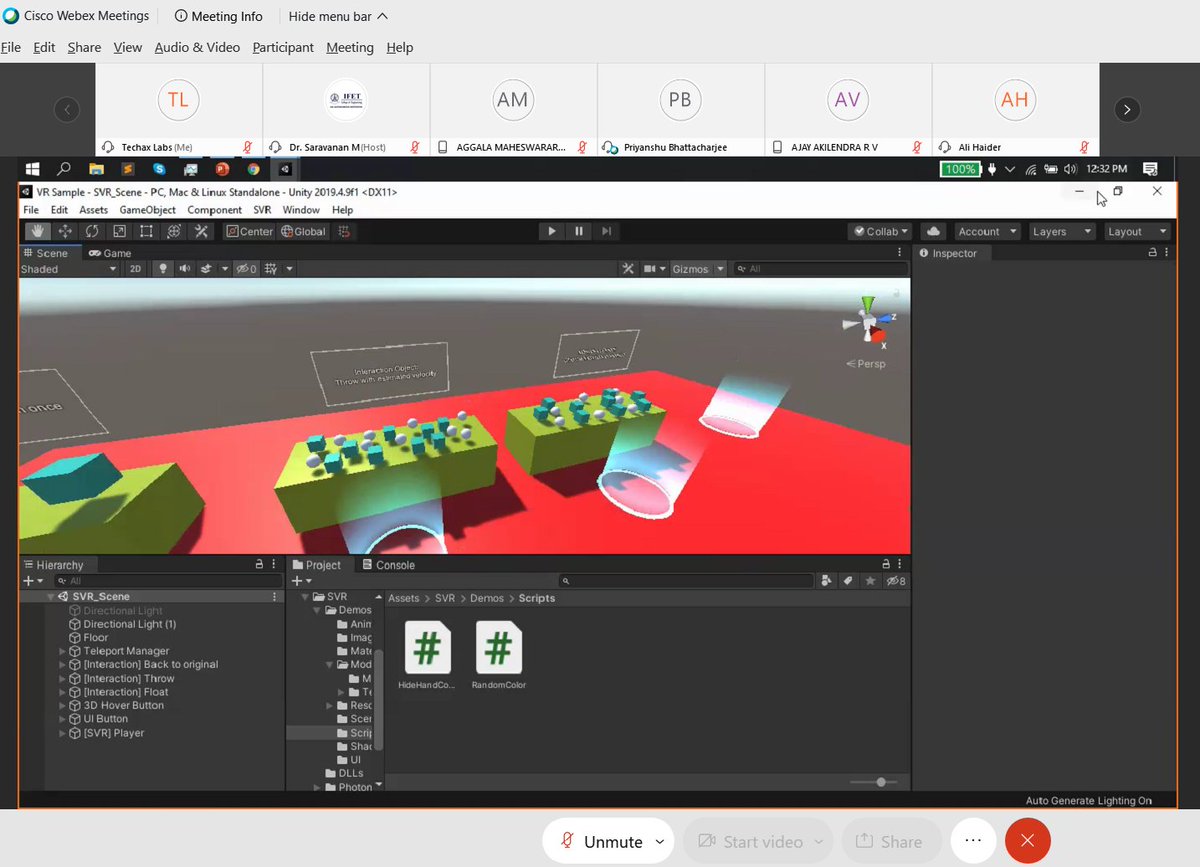Toggle scene audio with the speaker icon
Image resolution: width=1200 pixels, height=867 pixels.
pos(184,268)
